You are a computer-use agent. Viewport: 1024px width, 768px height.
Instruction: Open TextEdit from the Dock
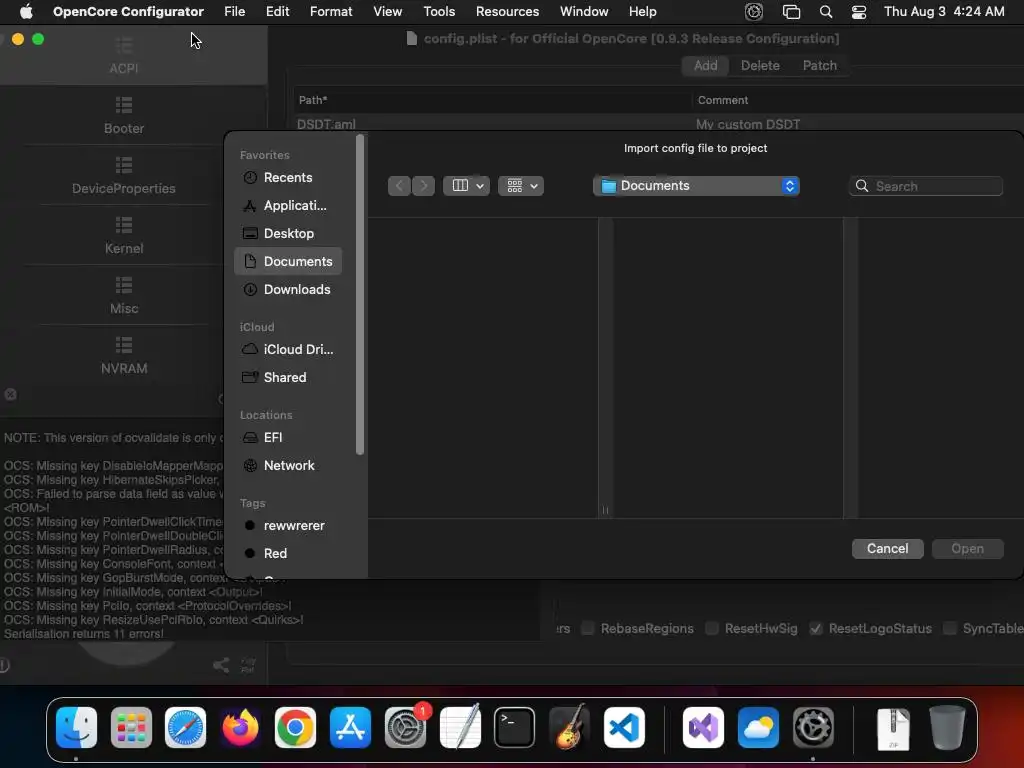tap(460, 728)
